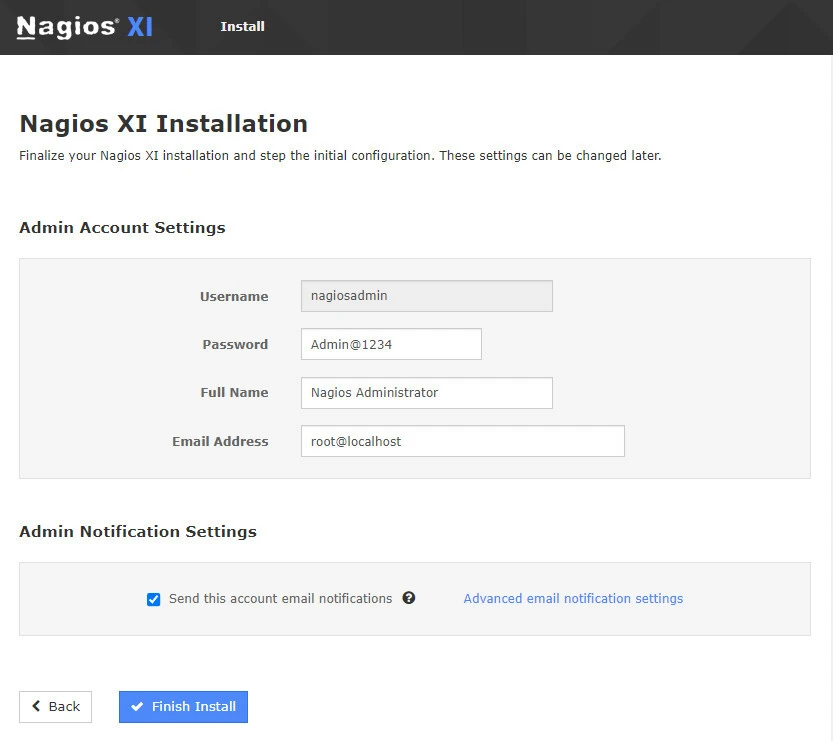Go back using the Back button
Screen dimensions: 833x741
pos(55,706)
